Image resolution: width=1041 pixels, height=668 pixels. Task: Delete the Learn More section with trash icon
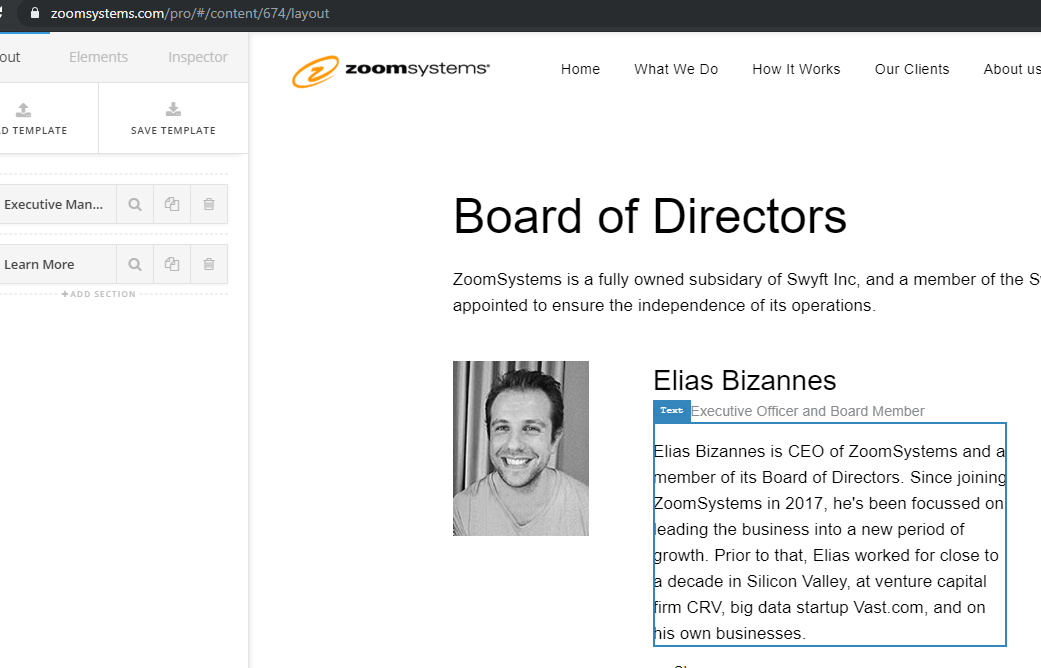(209, 264)
